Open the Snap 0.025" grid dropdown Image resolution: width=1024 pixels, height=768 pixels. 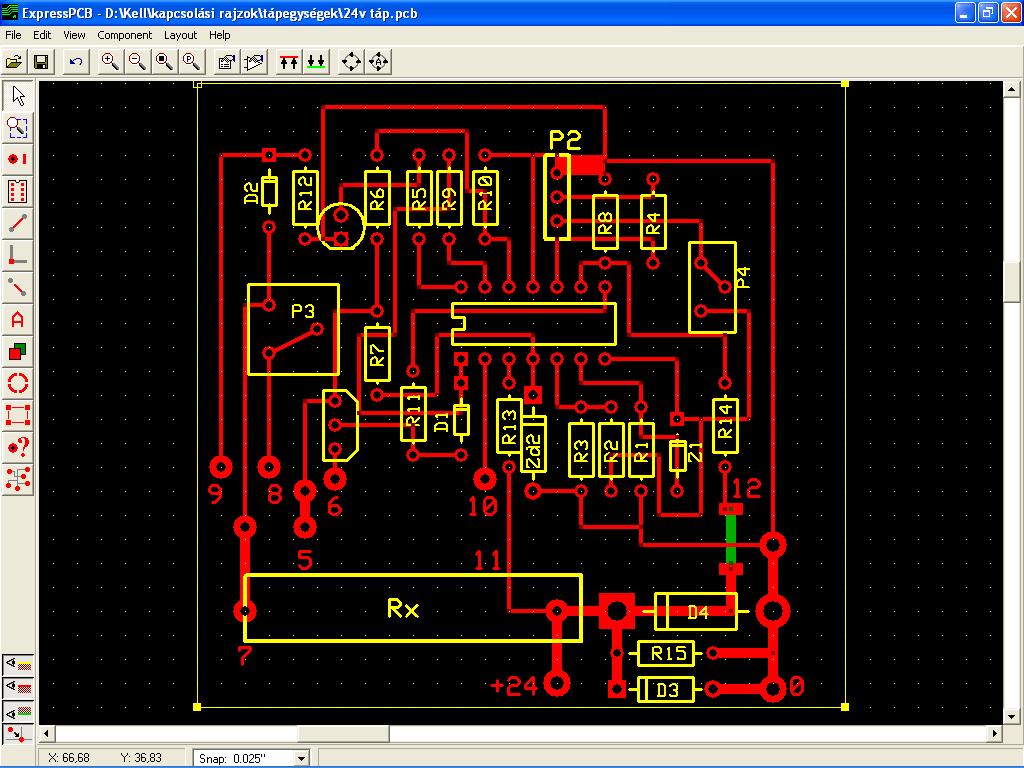pyautogui.click(x=301, y=758)
